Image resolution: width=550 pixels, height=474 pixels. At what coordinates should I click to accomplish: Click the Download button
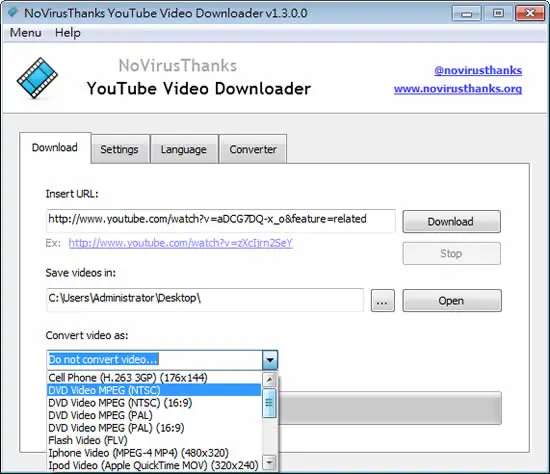pos(451,222)
